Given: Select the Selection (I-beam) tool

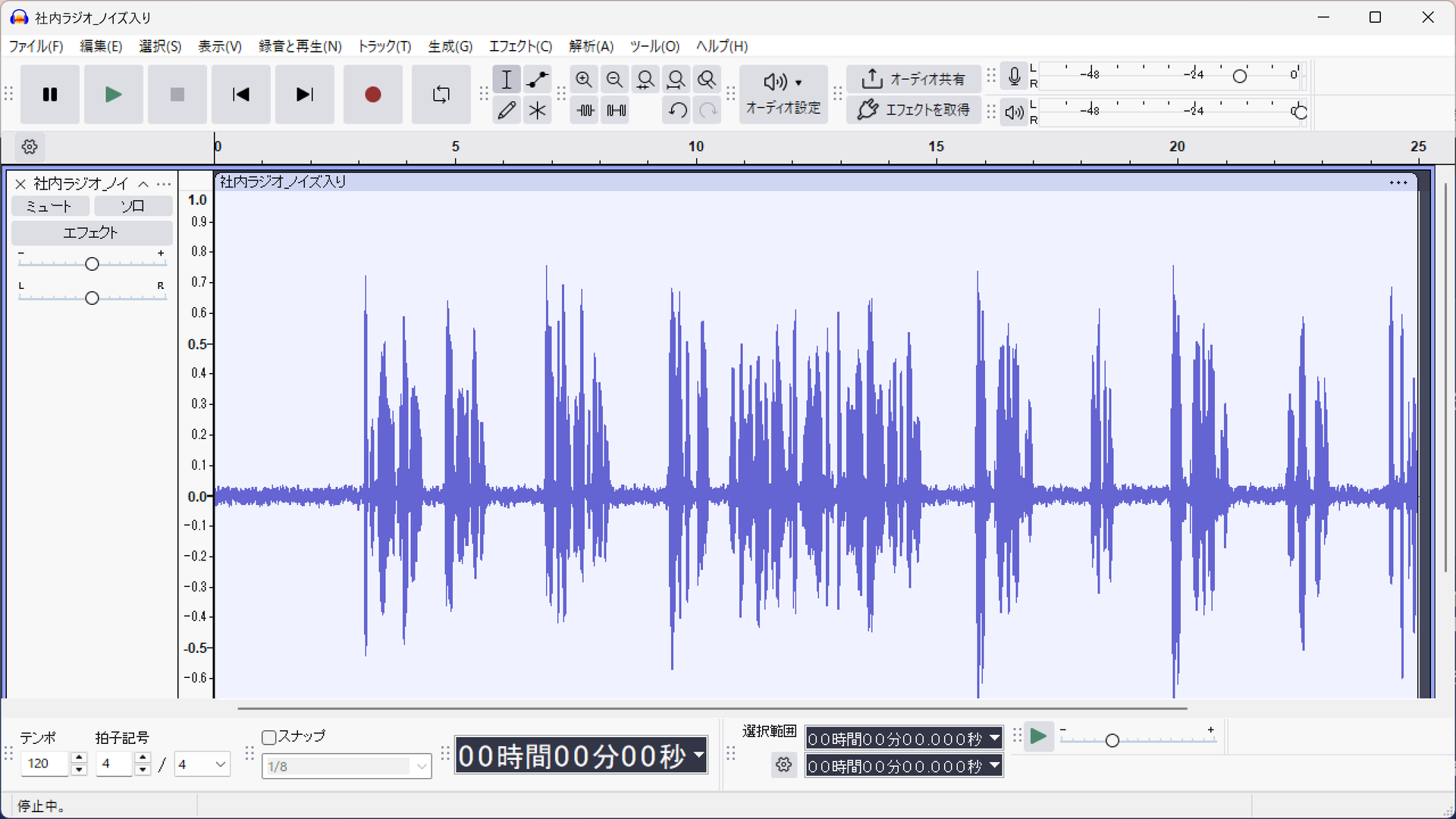Looking at the screenshot, I should tap(507, 80).
